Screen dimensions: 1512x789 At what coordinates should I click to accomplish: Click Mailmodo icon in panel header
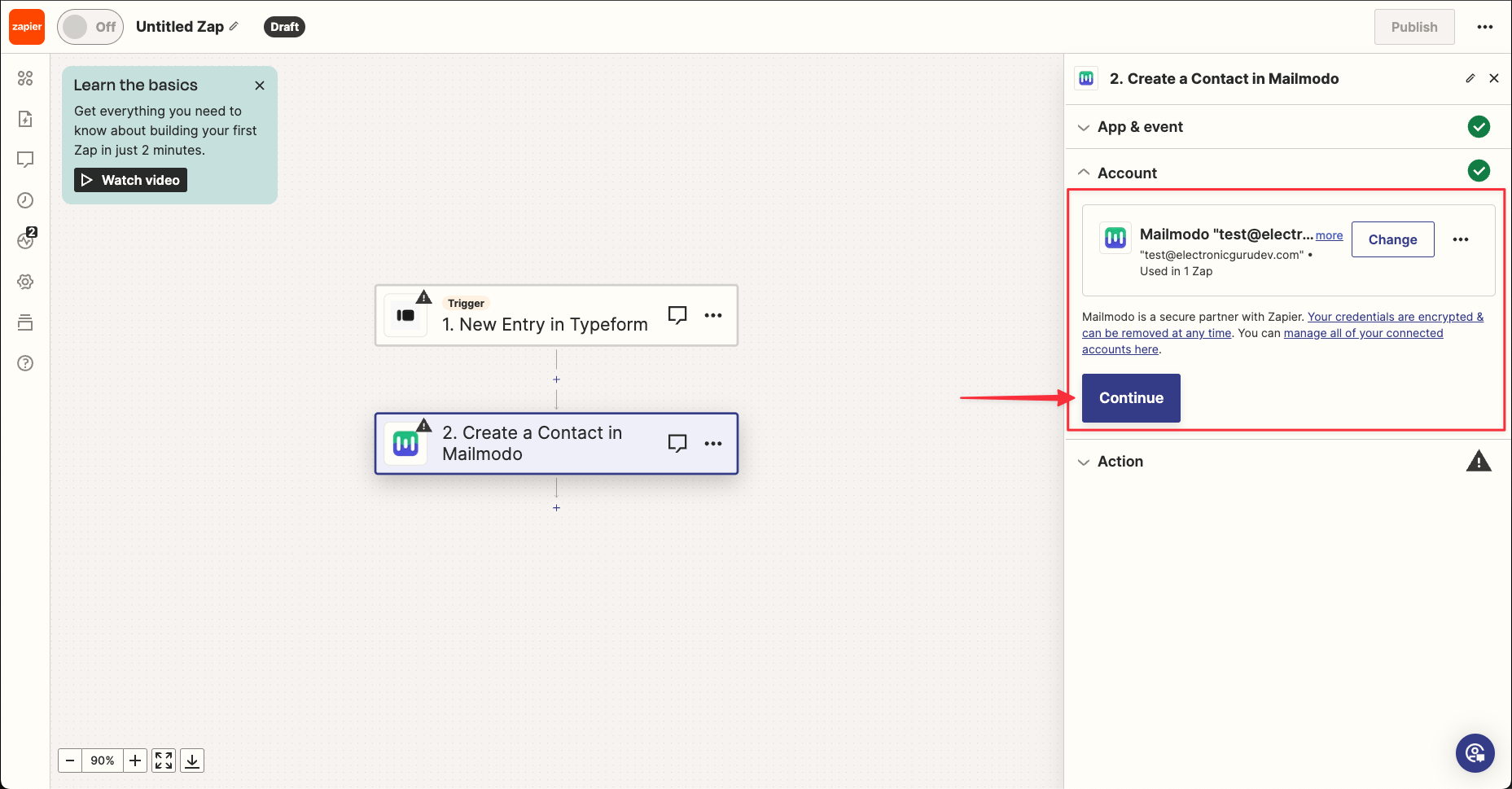tap(1086, 78)
